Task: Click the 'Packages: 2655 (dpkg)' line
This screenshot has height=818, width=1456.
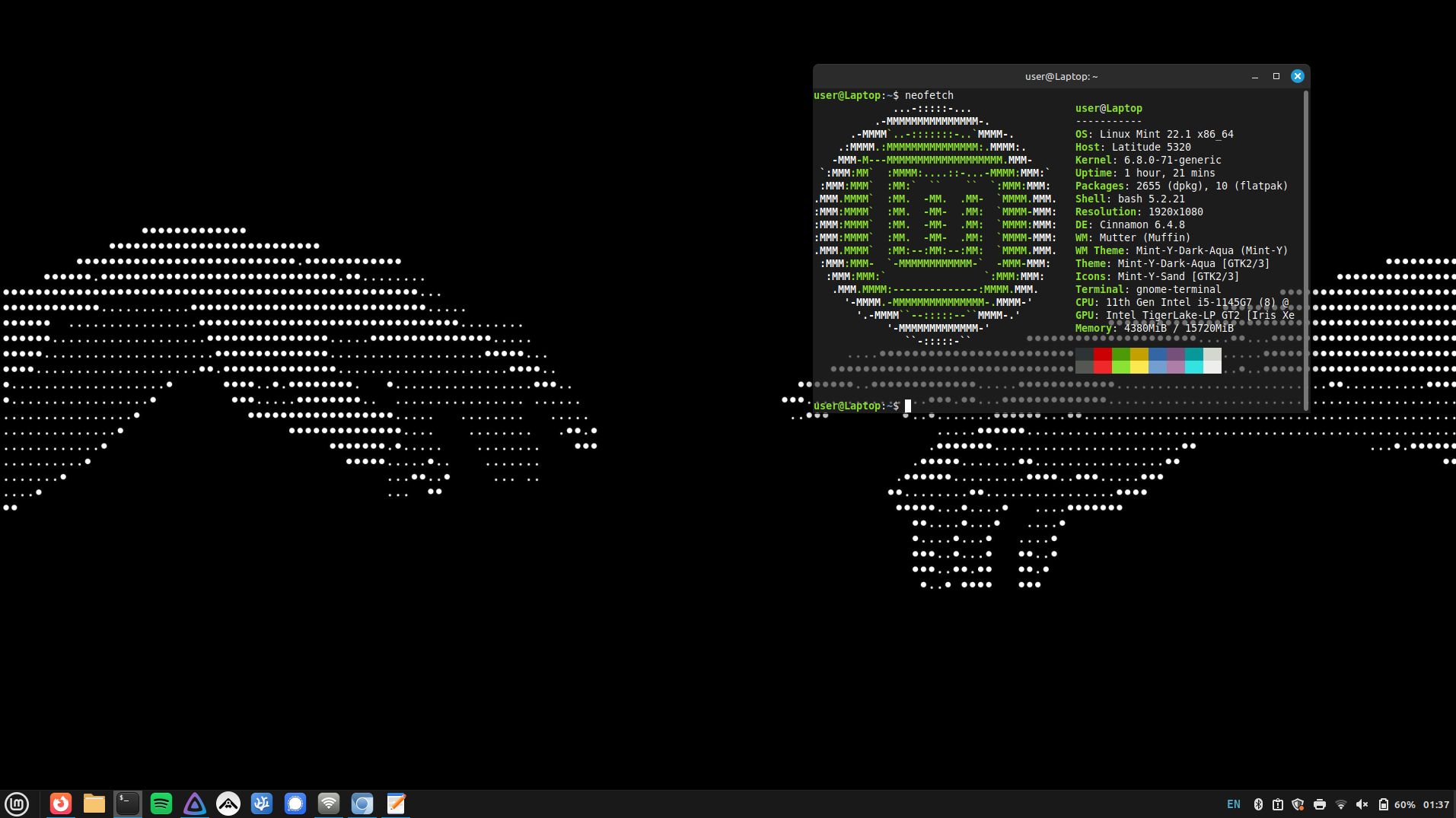Action: pos(1182,186)
